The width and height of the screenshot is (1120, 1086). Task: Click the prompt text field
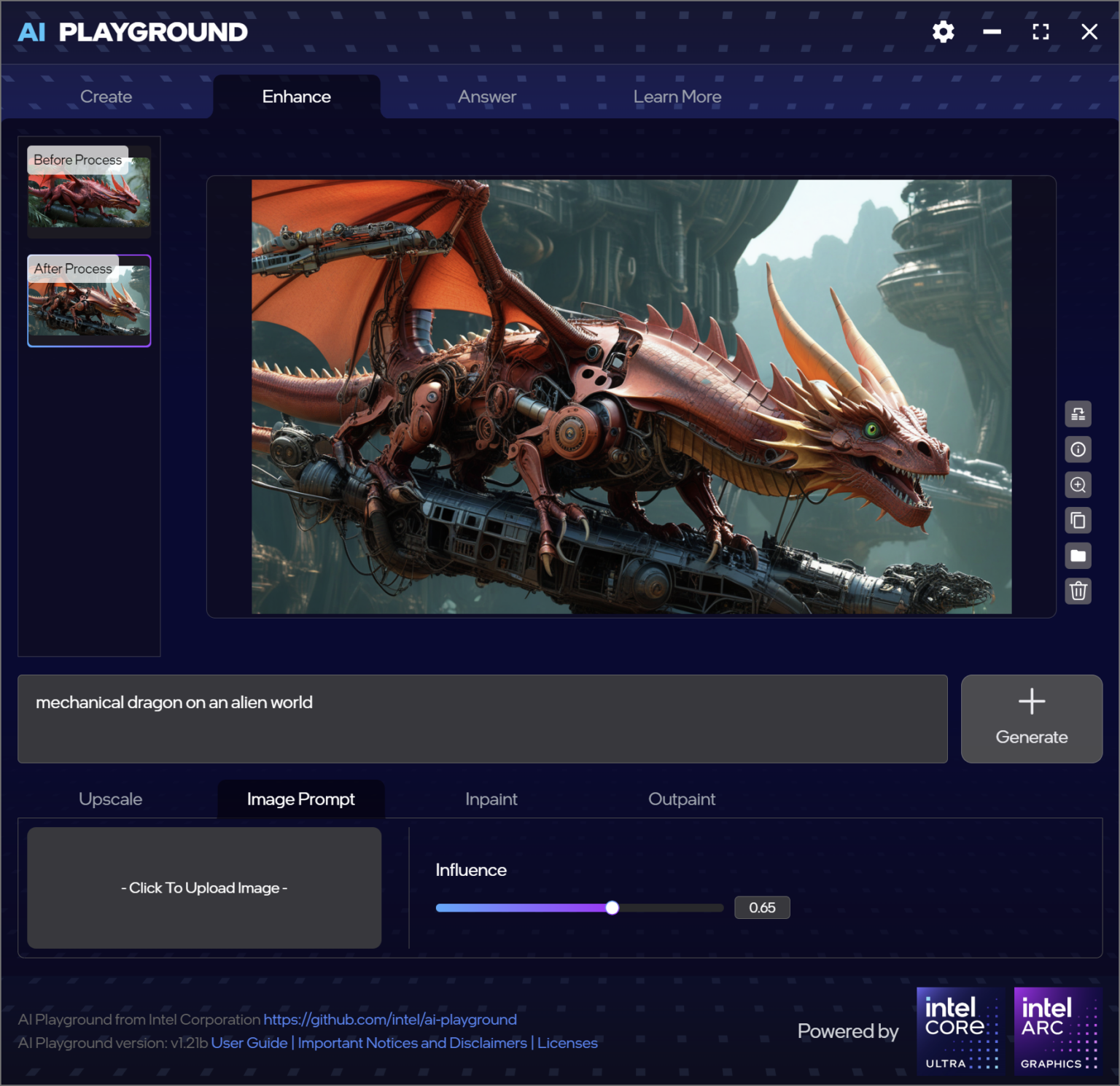click(x=483, y=718)
